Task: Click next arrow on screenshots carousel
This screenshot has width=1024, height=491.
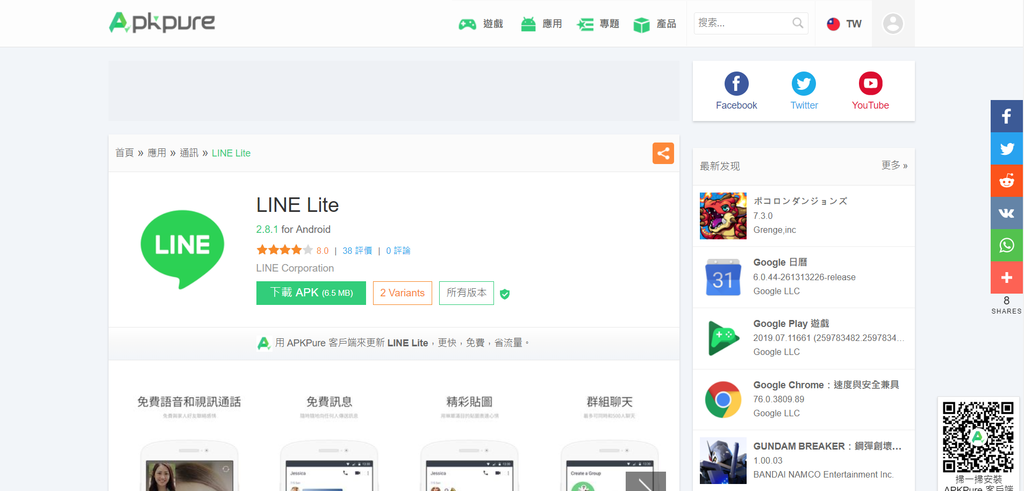Action: (645, 481)
